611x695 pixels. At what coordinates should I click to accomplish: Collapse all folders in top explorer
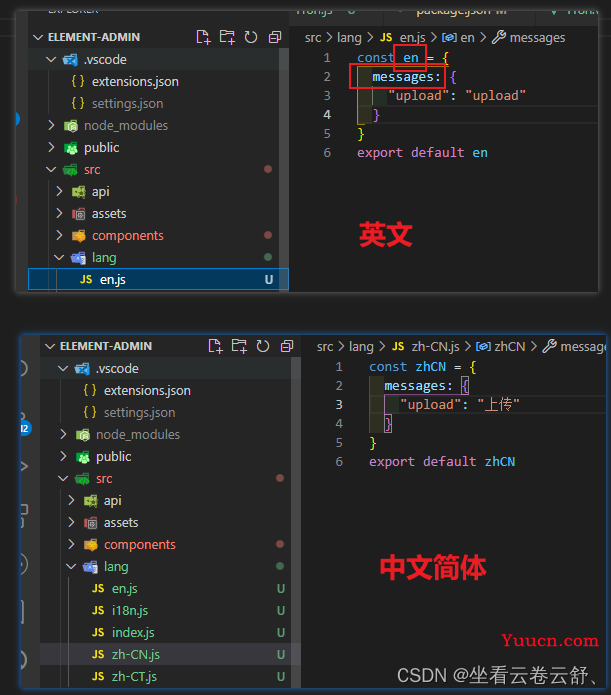[x=275, y=37]
